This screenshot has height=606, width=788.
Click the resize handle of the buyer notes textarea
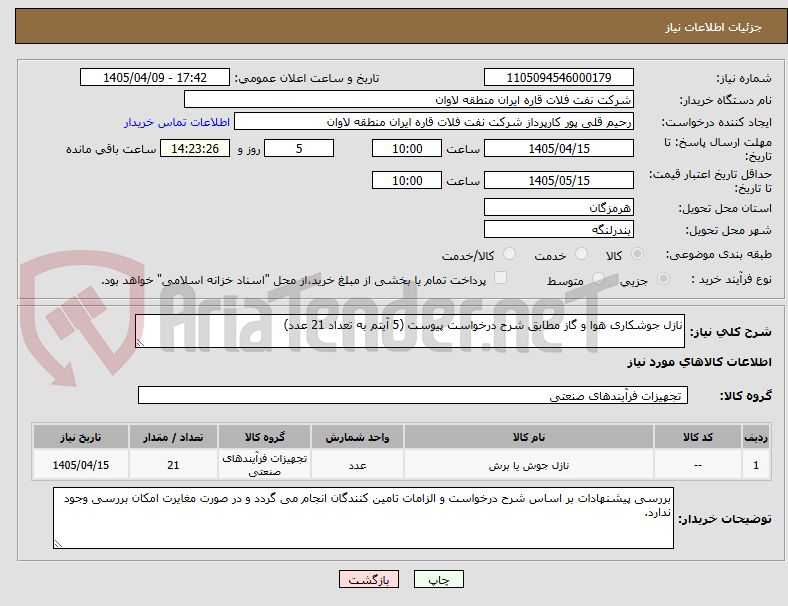(58, 544)
